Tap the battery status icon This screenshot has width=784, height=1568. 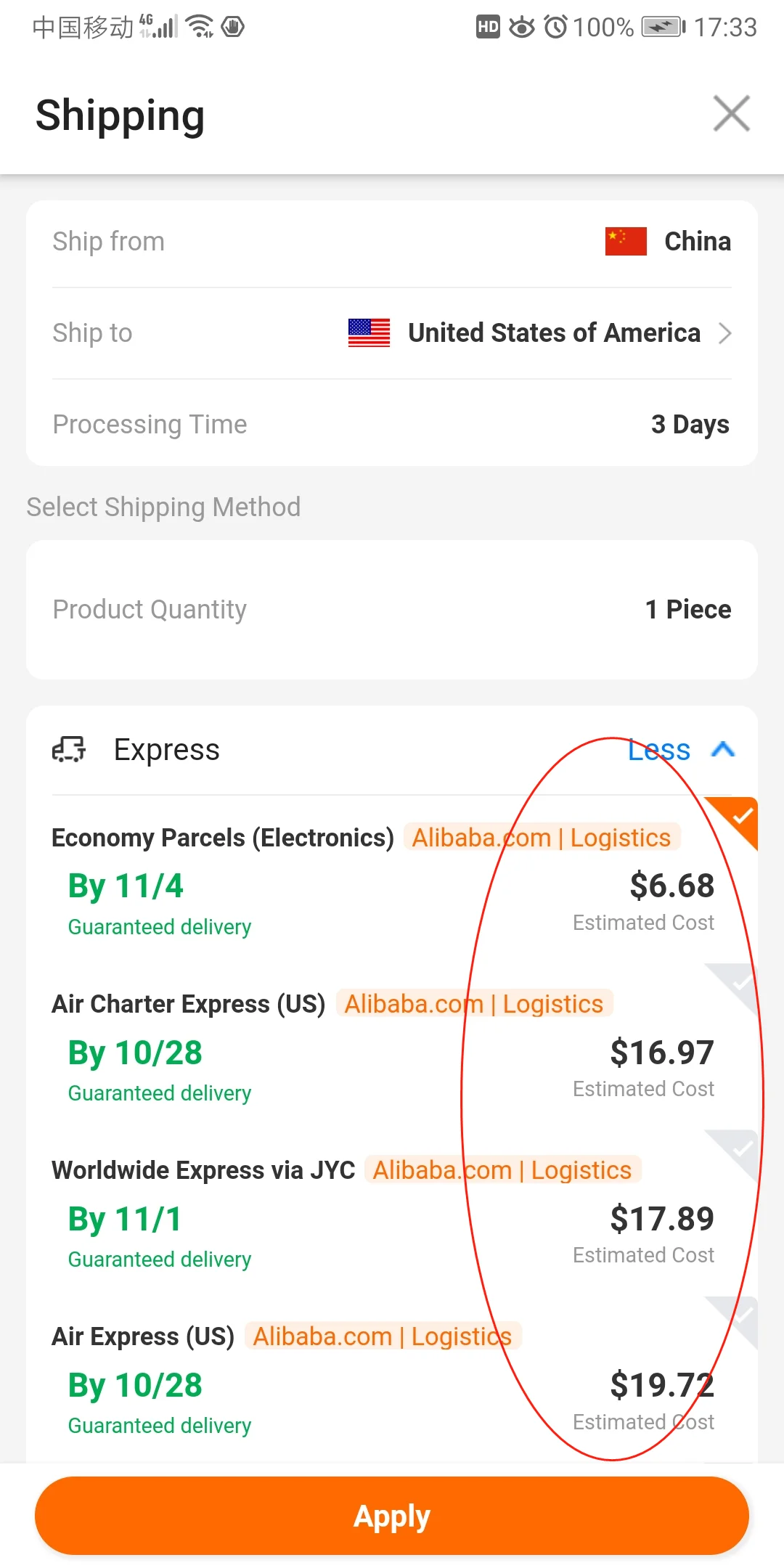[663, 28]
